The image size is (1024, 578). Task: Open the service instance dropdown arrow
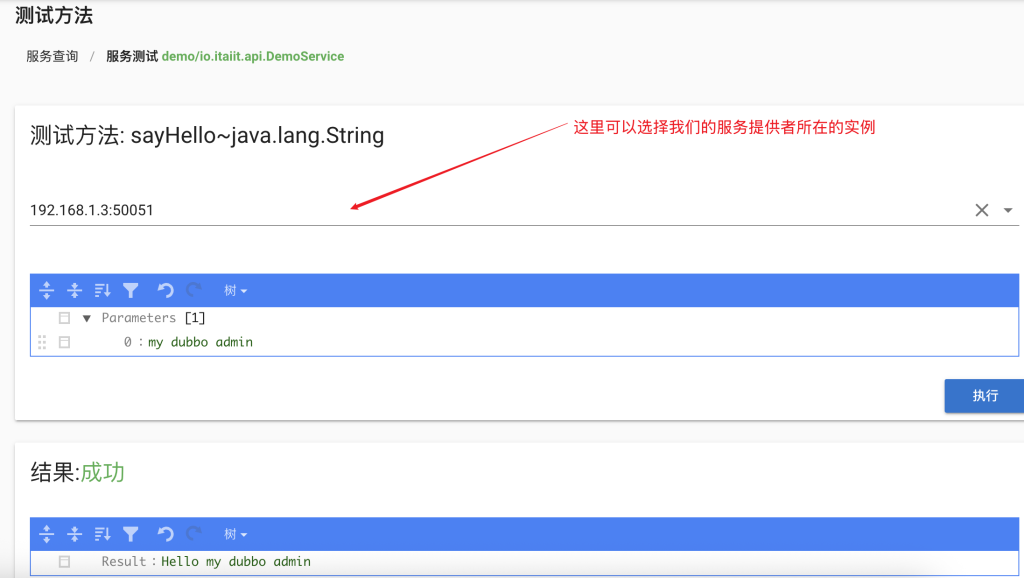[1008, 210]
